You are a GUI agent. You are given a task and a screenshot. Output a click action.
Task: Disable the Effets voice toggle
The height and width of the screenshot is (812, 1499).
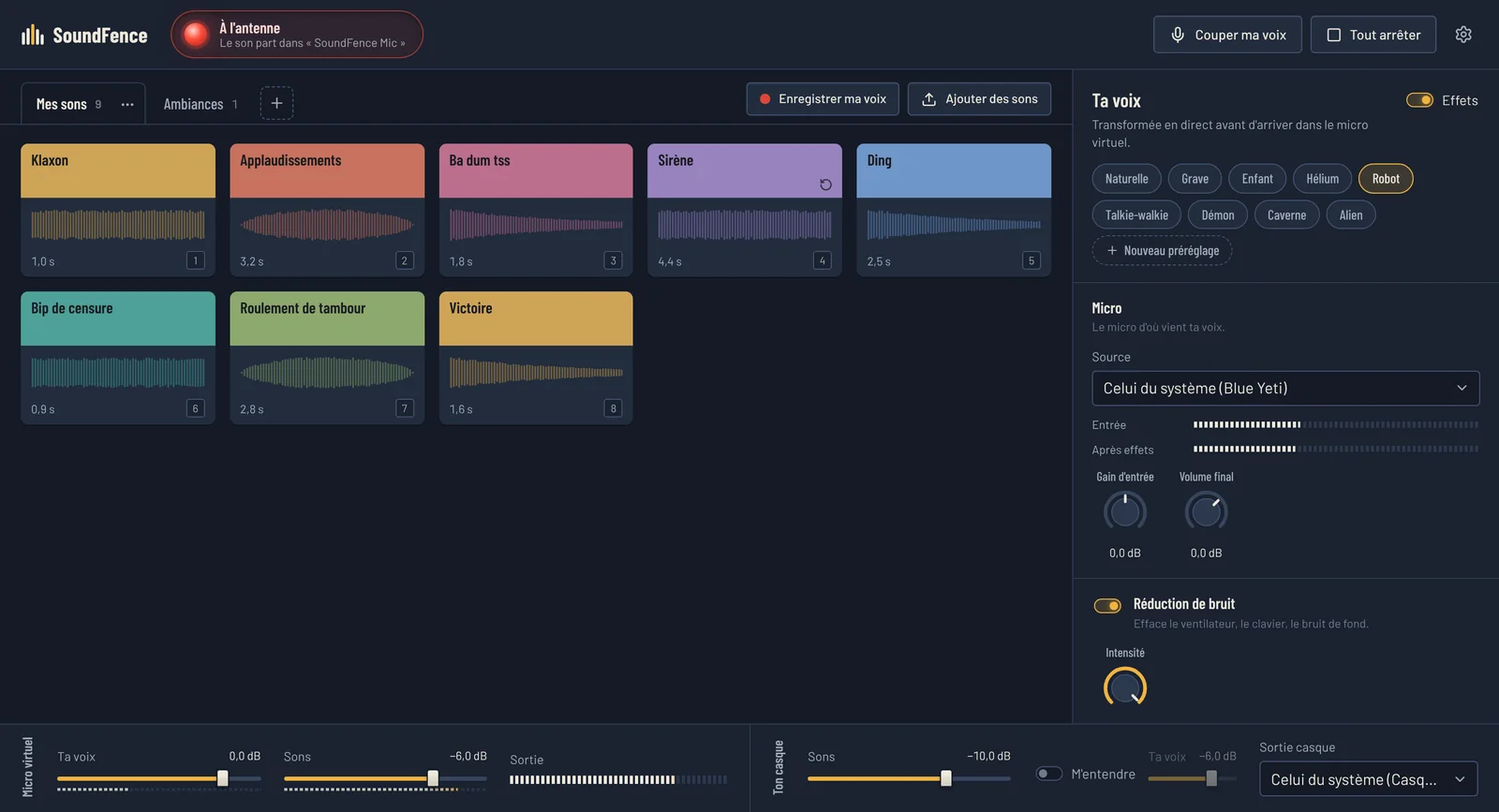[x=1419, y=100]
